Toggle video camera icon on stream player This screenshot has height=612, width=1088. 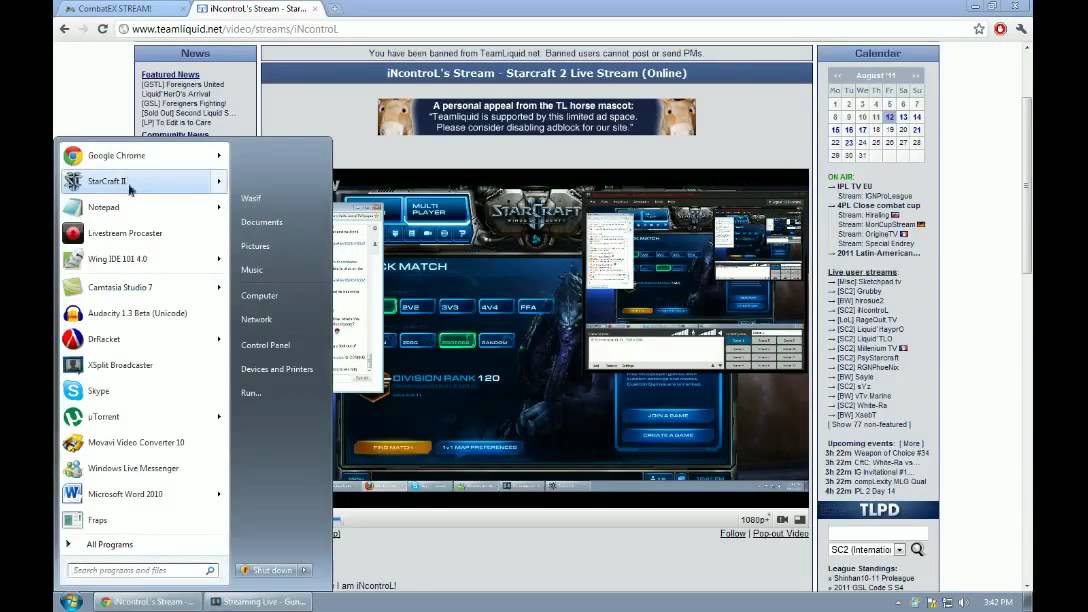pos(783,520)
